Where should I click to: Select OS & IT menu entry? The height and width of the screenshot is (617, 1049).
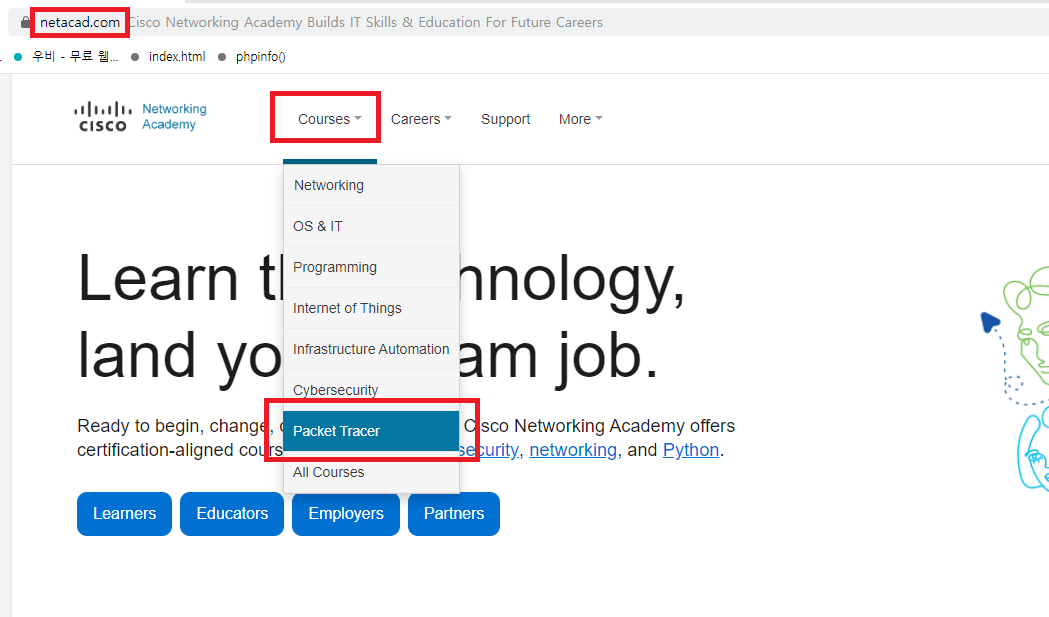point(371,226)
